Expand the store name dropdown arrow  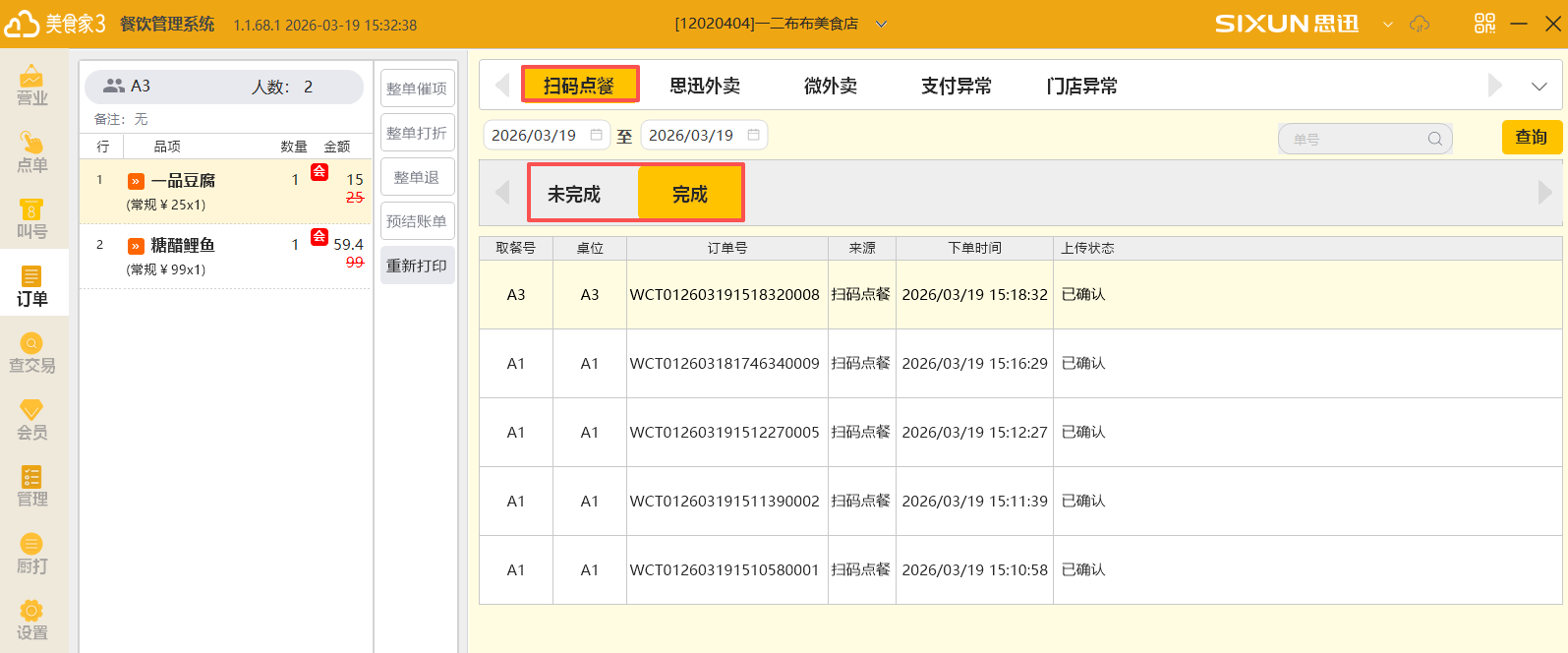[x=881, y=25]
